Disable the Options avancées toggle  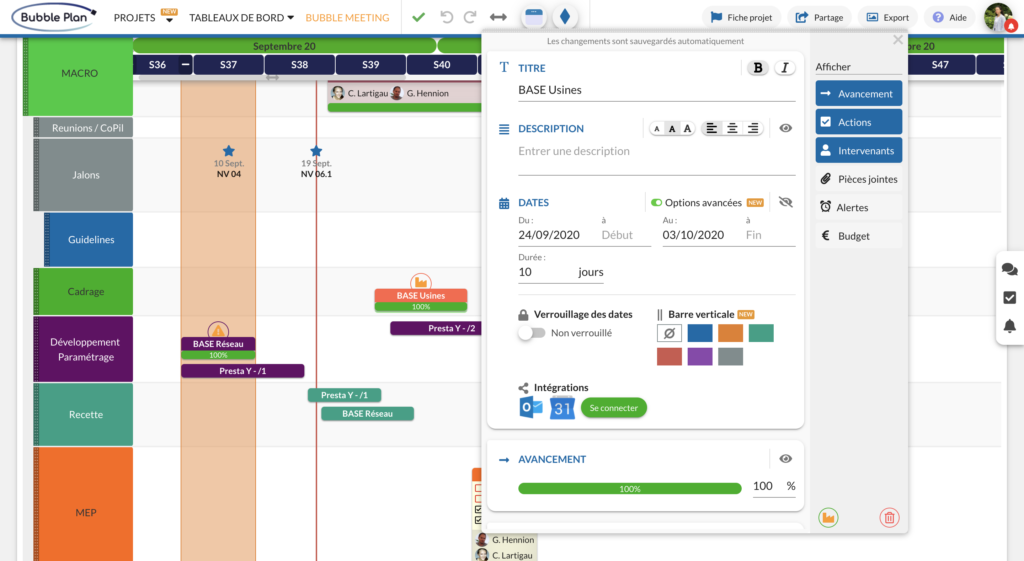point(656,203)
